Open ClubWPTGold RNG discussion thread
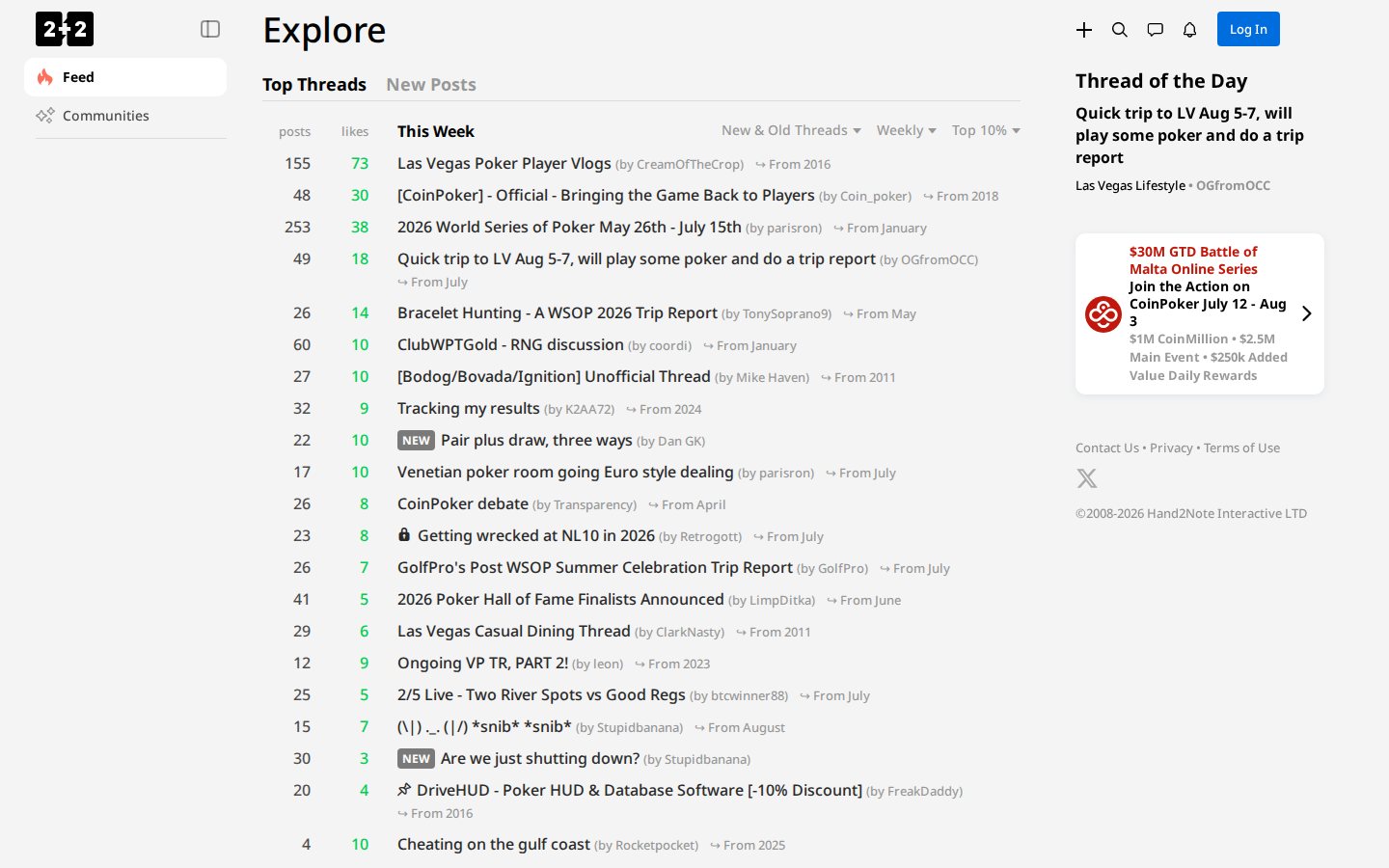 pyautogui.click(x=510, y=344)
